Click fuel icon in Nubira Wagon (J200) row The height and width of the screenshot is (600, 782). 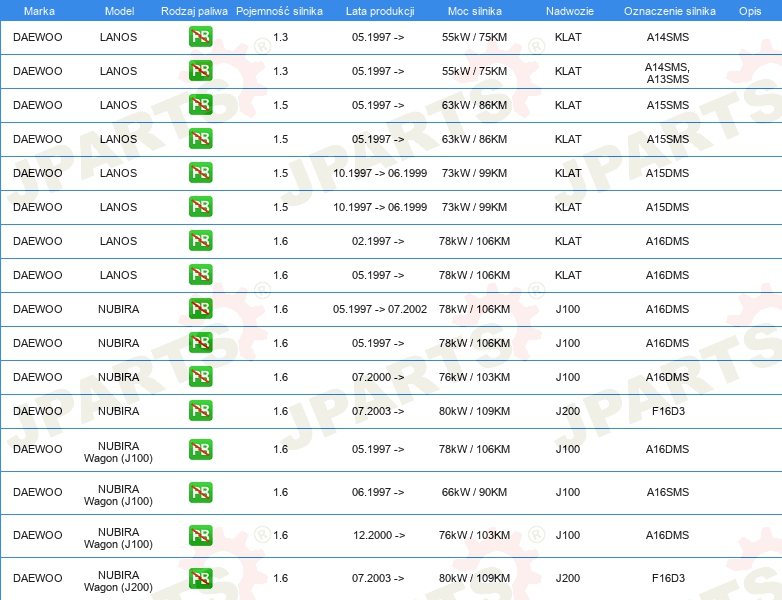(200, 578)
